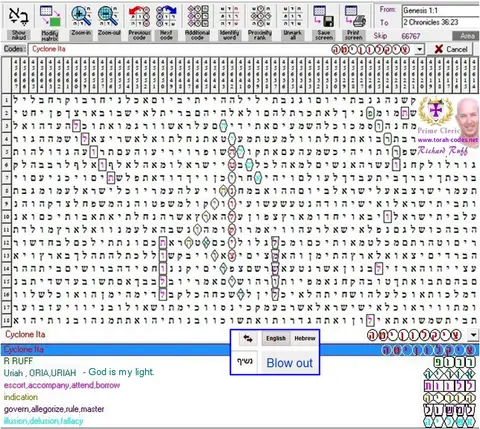Click the Unmark all icon
480x429 pixels.
292,17
